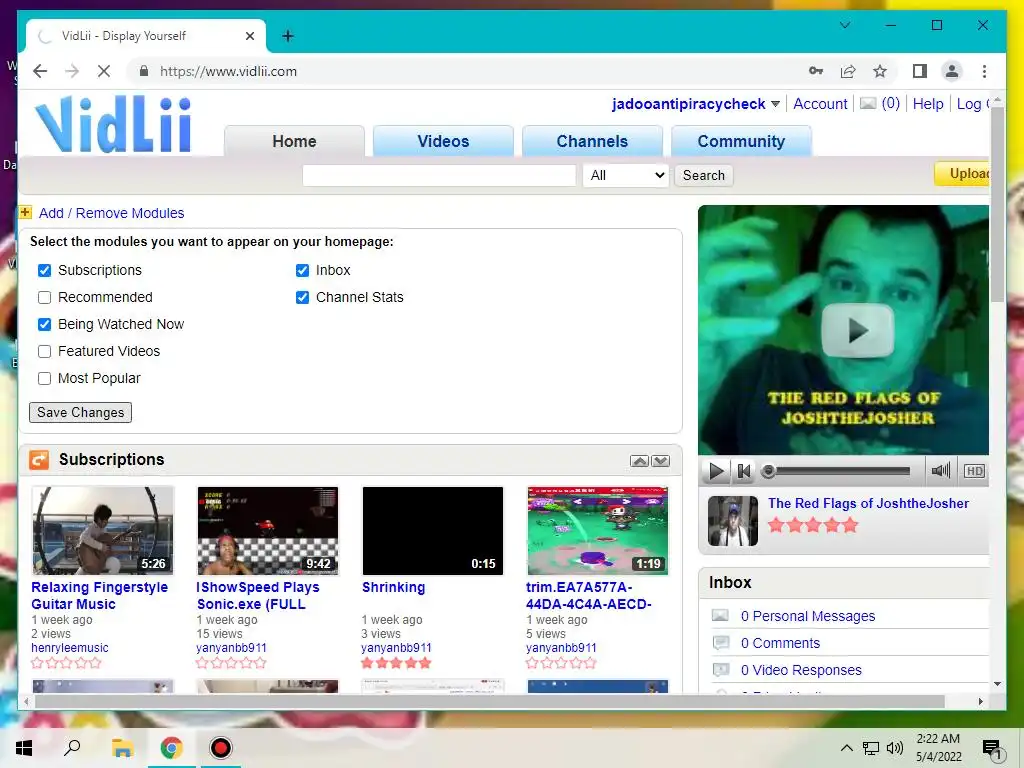Image resolution: width=1024 pixels, height=768 pixels.
Task: Click the restart/previous player button
Action: click(x=744, y=471)
